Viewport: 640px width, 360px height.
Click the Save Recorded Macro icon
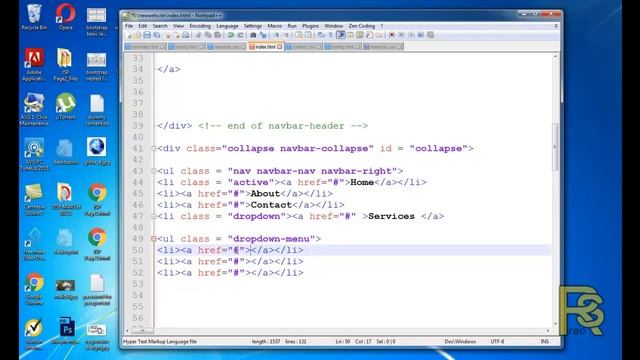[430, 35]
